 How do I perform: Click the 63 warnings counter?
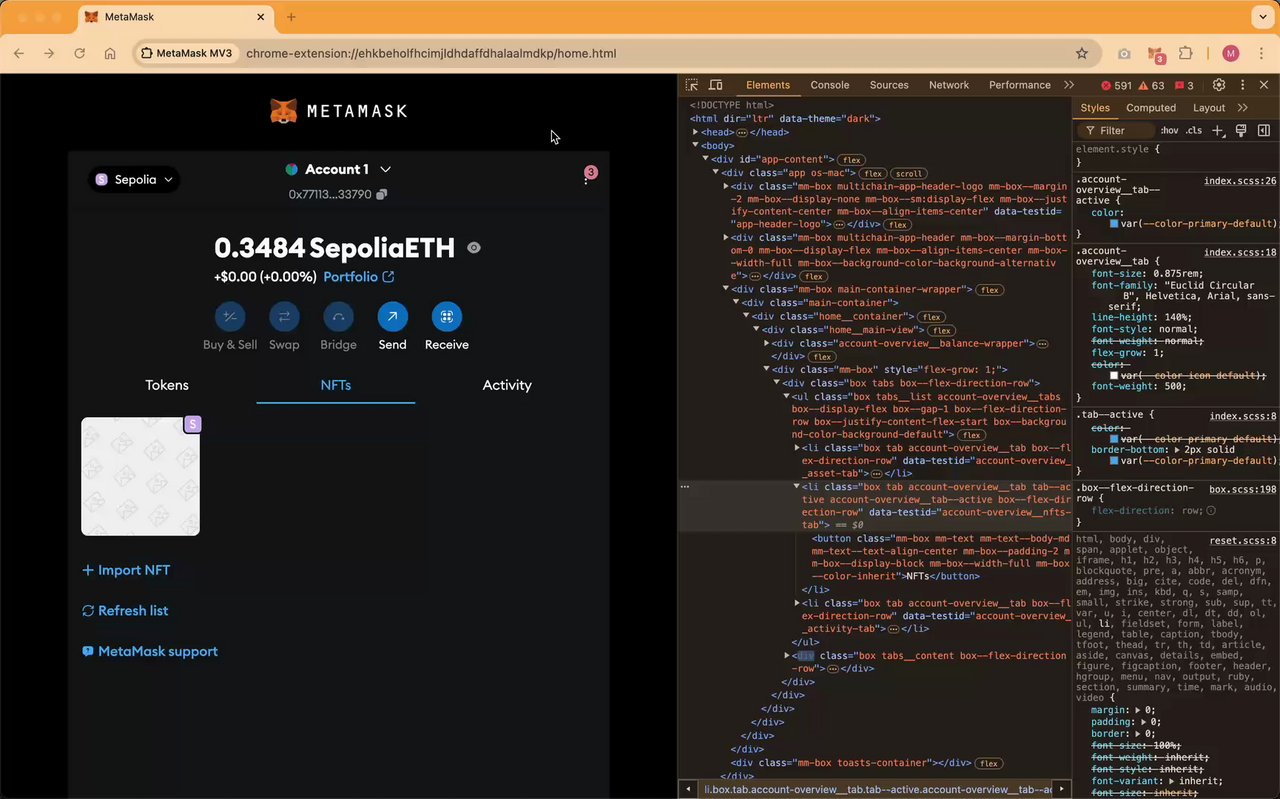[1151, 85]
